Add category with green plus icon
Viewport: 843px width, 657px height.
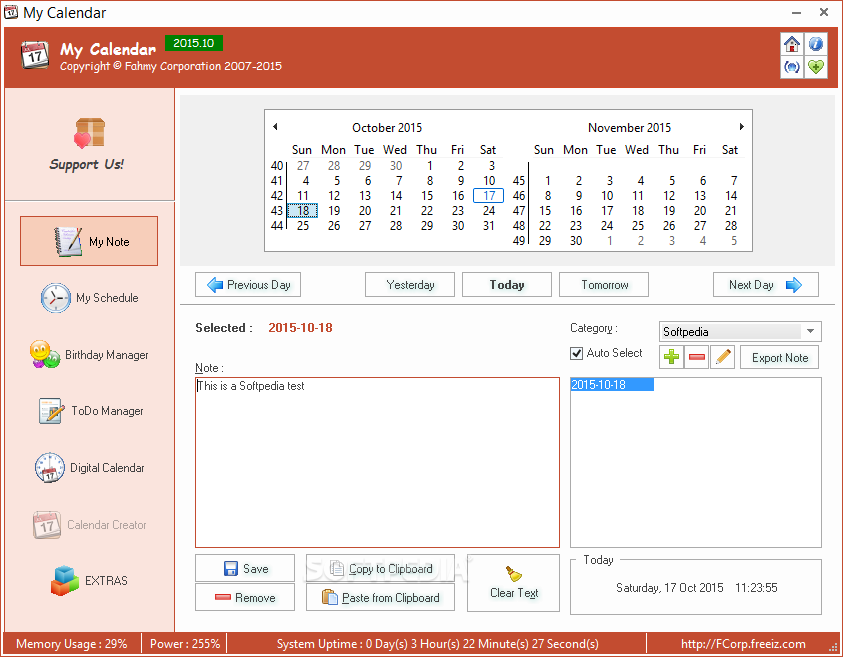coord(671,357)
